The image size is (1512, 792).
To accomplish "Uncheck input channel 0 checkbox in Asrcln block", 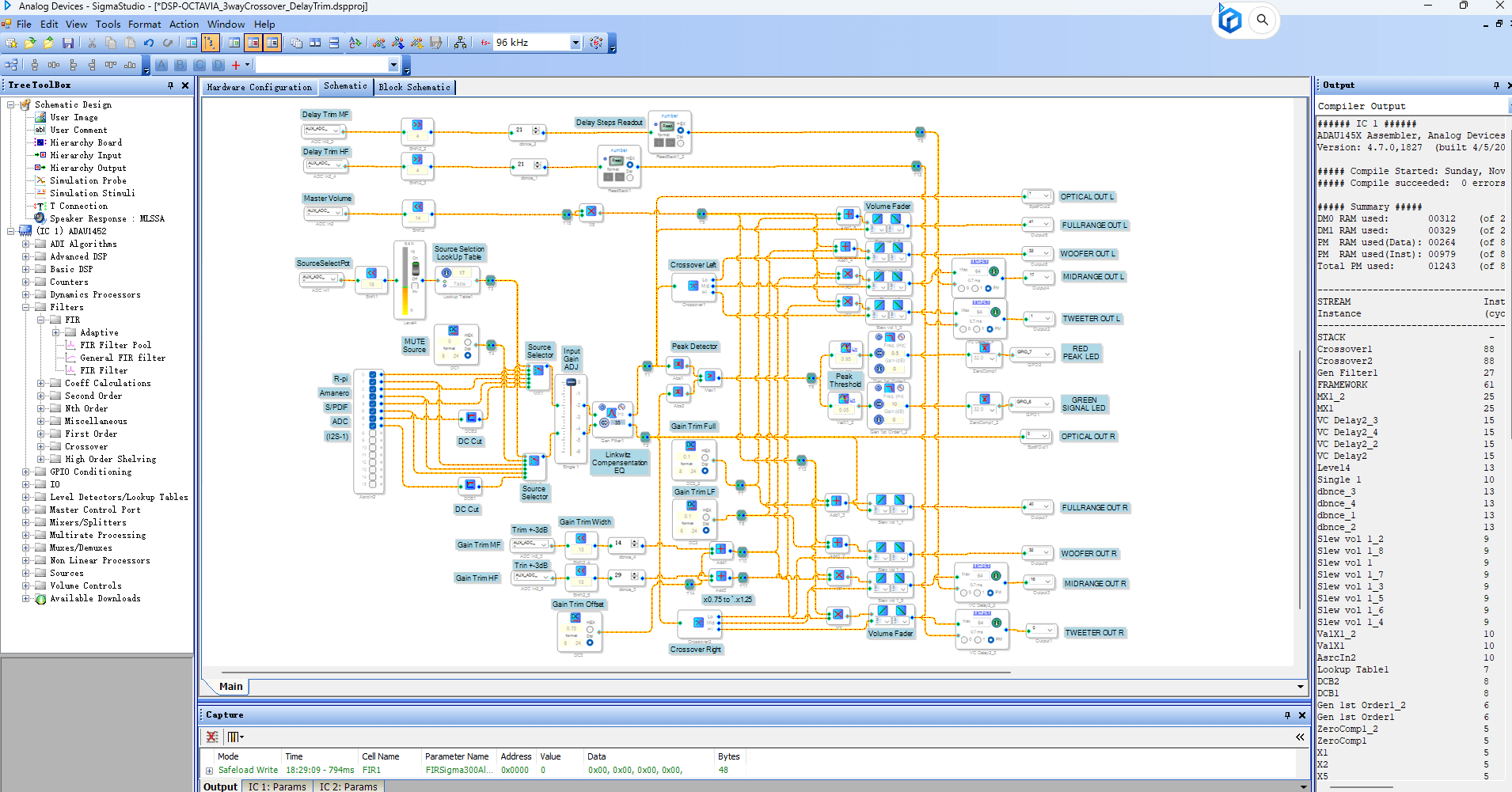I will point(373,374).
